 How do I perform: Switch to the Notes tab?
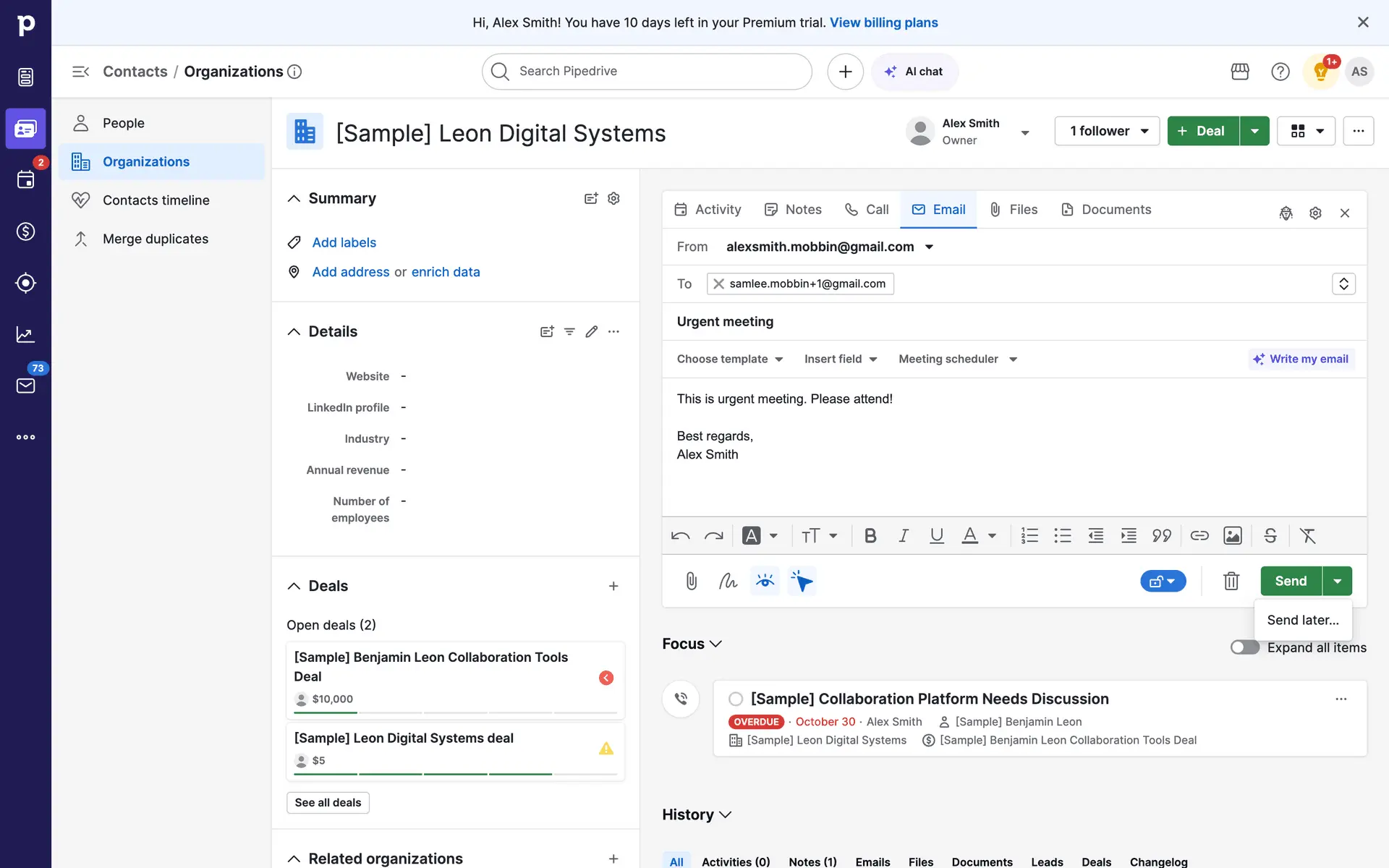click(x=794, y=210)
